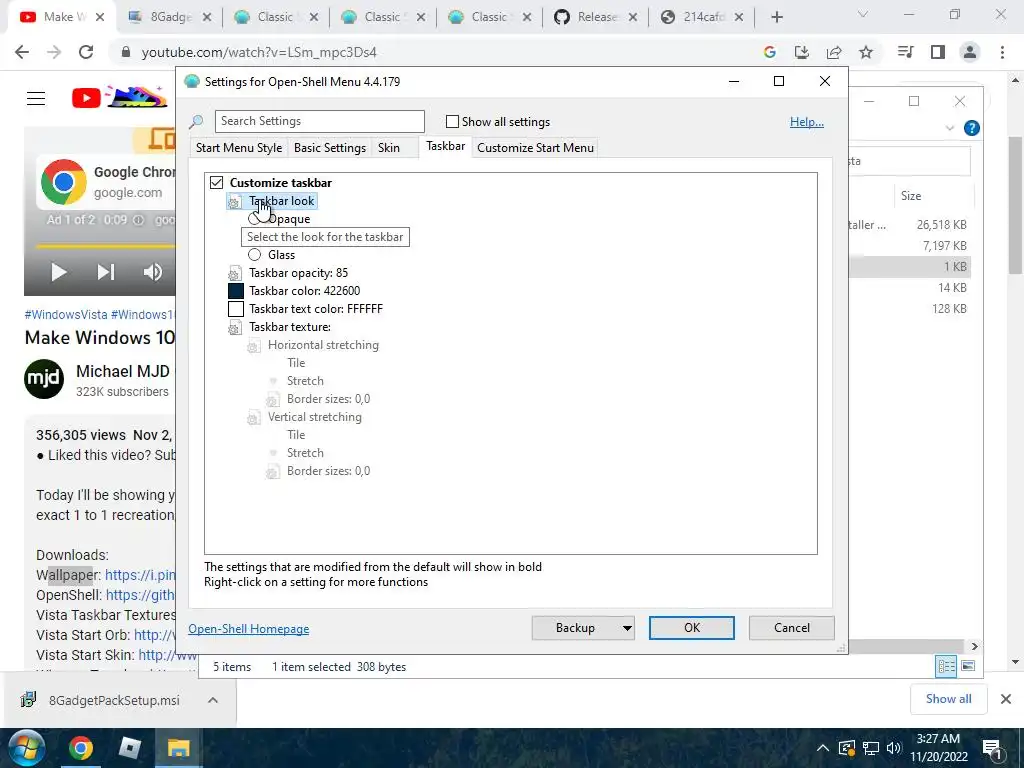The image size is (1024, 768).
Task: Toggle Chrome's side panel icon
Action: click(938, 52)
